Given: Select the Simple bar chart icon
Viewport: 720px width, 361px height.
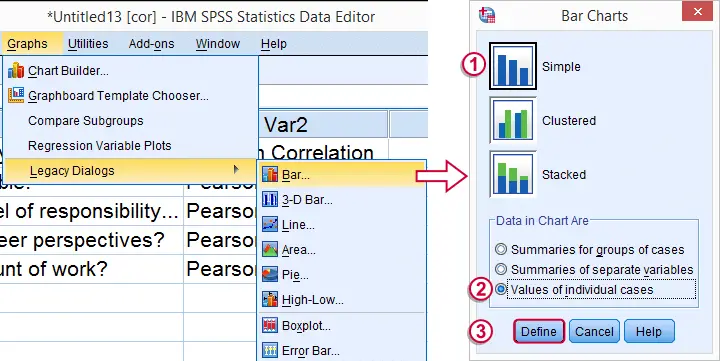Looking at the screenshot, I should (x=512, y=66).
